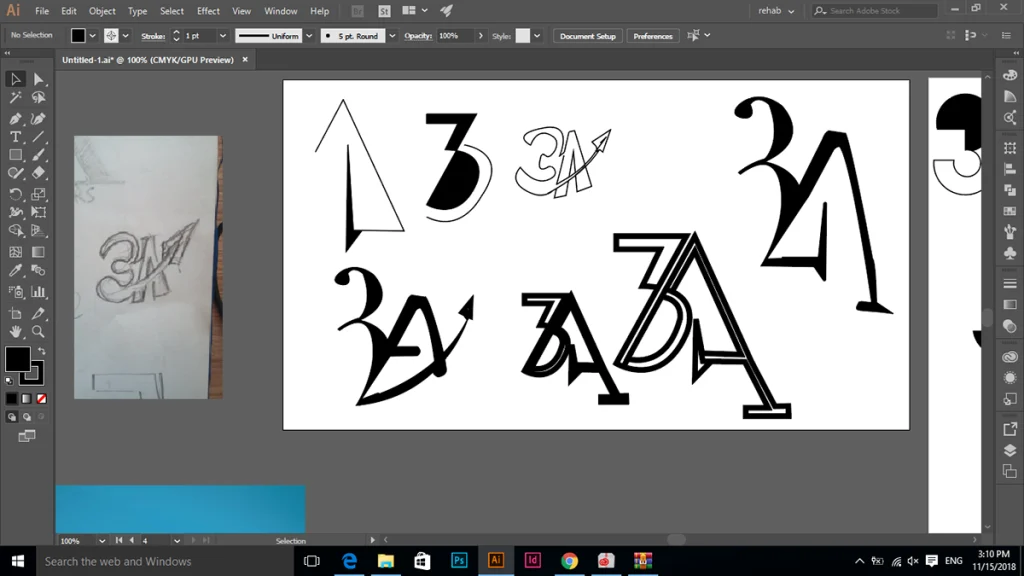Open the Effect menu
Viewport: 1024px width, 576px height.
[x=208, y=11]
